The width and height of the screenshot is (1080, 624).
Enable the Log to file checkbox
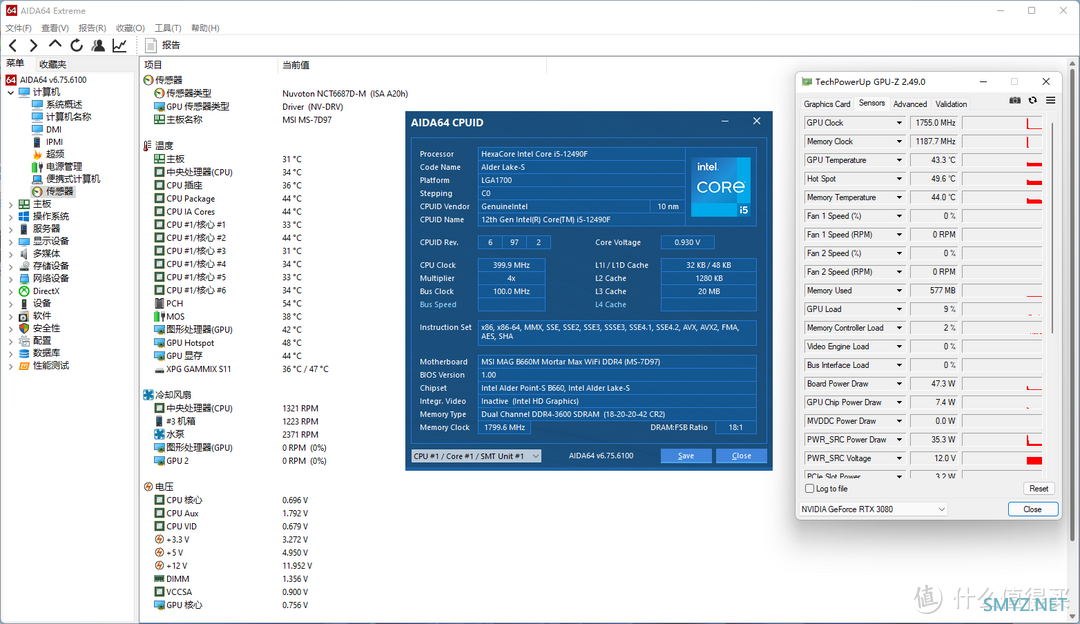pyautogui.click(x=810, y=488)
